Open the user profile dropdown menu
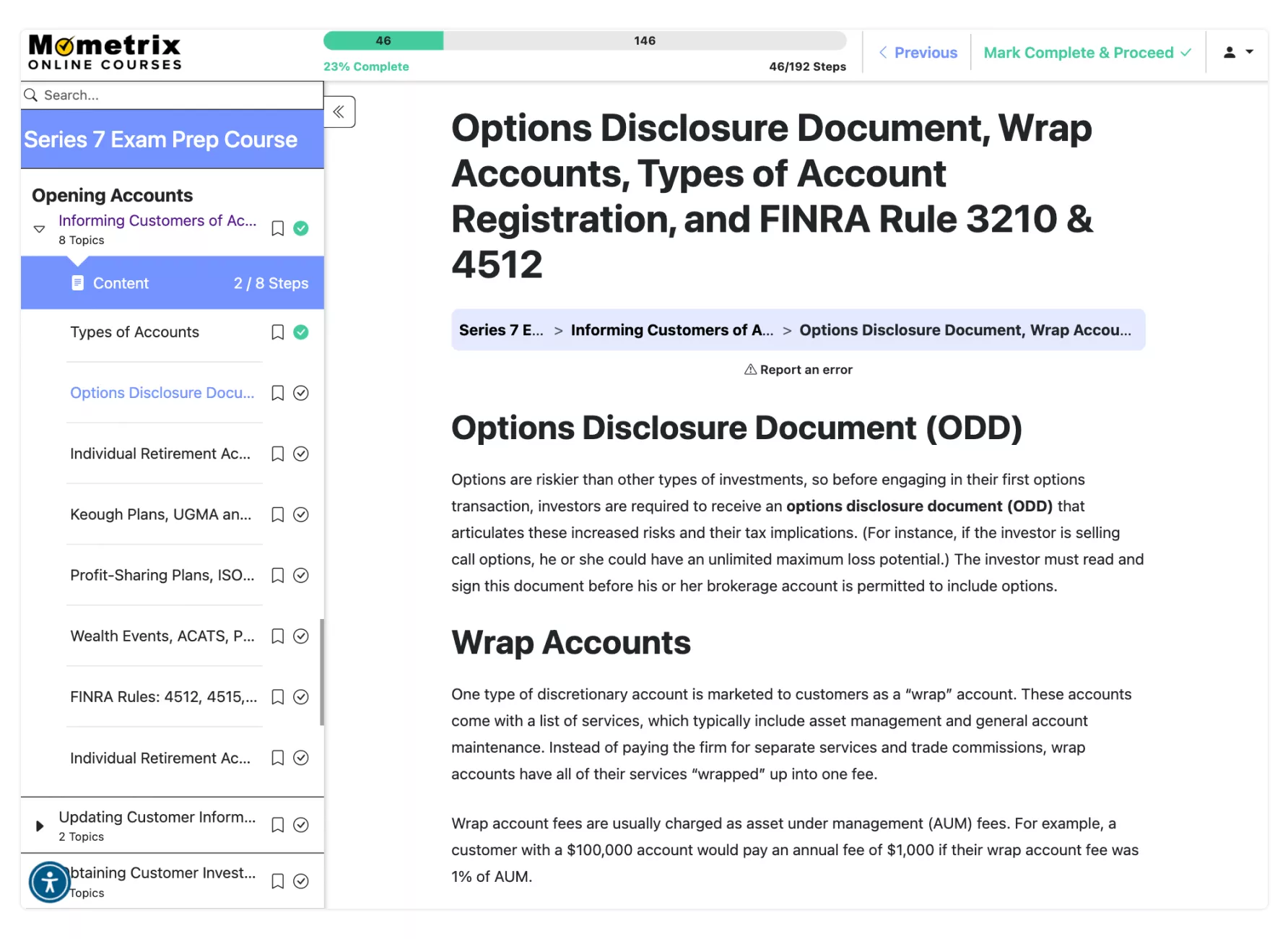Screen dimensions: 1288x939 pos(1237,53)
